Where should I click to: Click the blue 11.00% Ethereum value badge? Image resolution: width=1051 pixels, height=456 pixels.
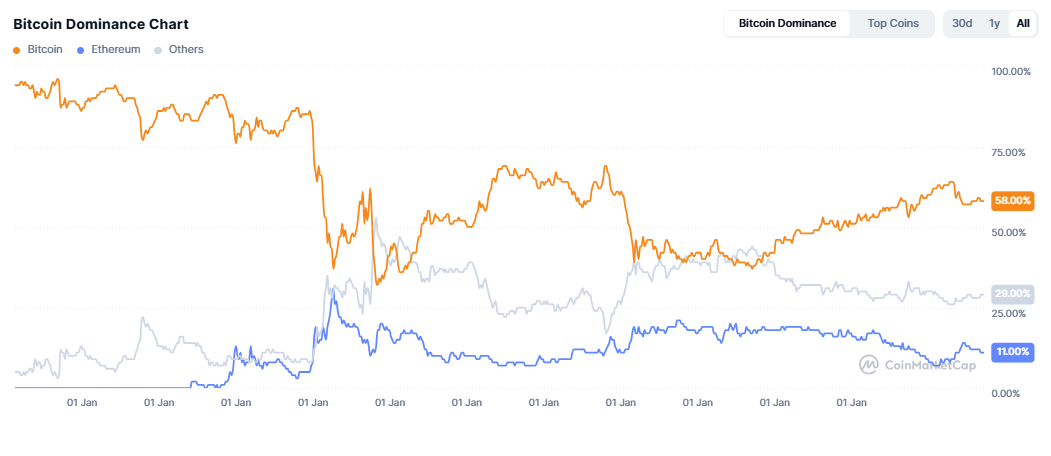coord(1012,351)
